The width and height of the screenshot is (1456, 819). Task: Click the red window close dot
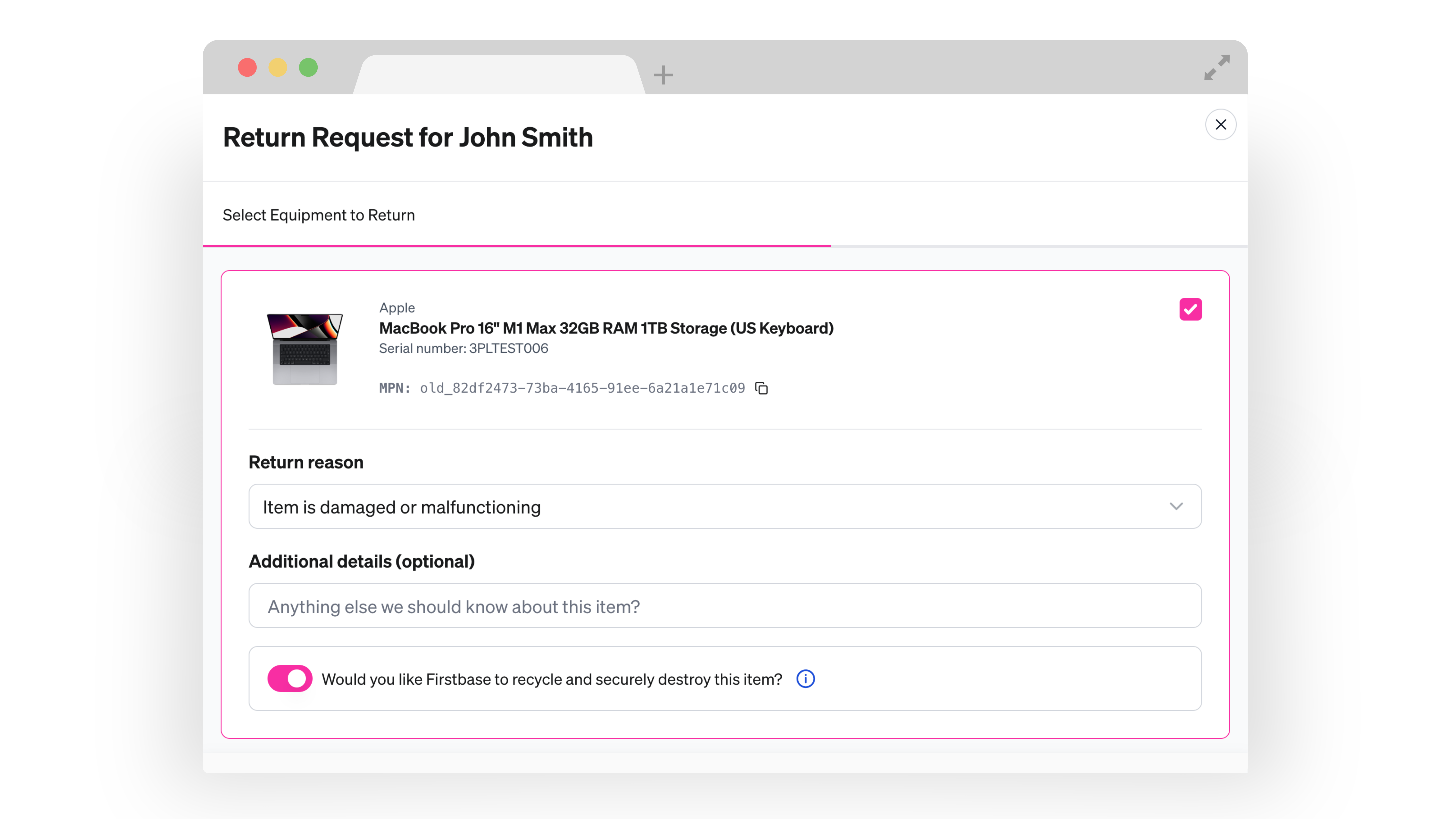coord(247,68)
